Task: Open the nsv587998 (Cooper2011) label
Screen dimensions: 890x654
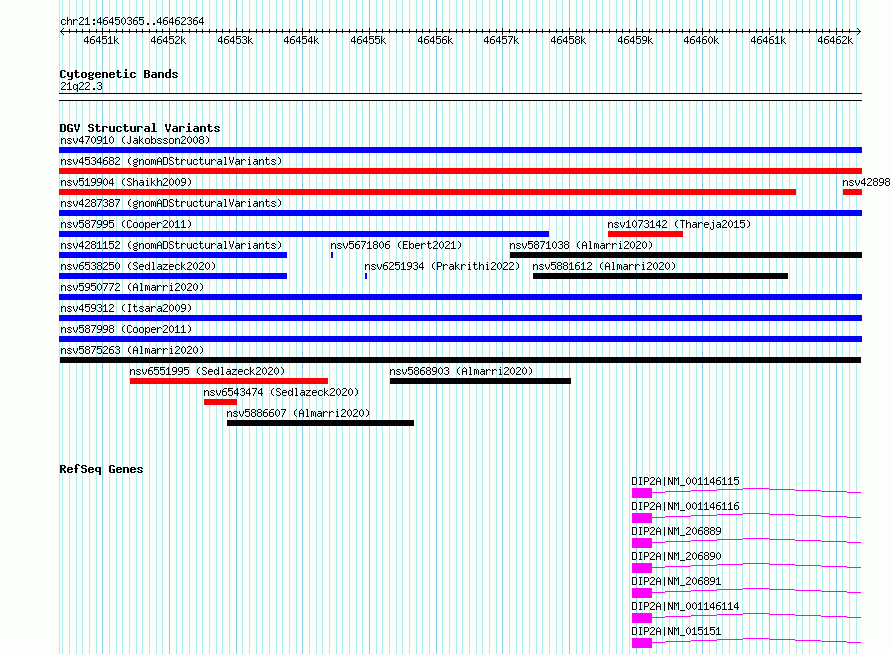Action: click(126, 329)
